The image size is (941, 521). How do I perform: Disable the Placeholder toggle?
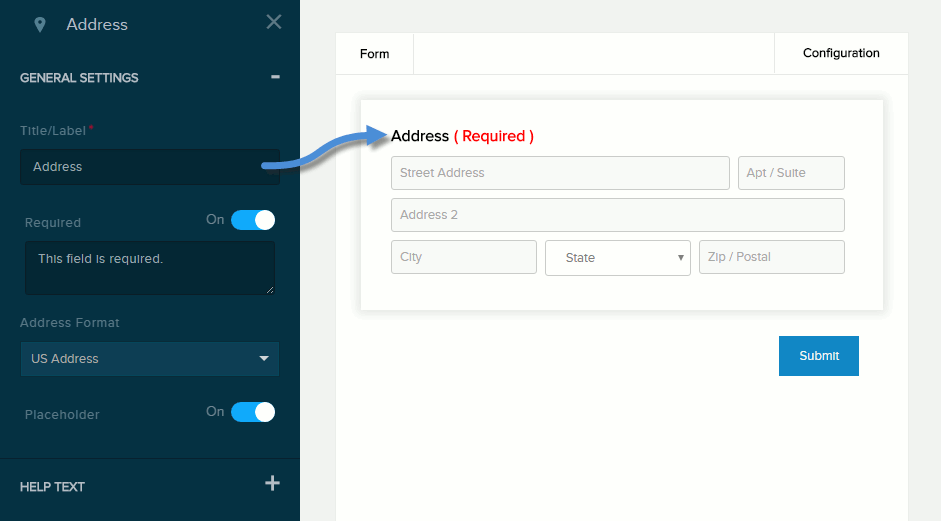click(252, 412)
